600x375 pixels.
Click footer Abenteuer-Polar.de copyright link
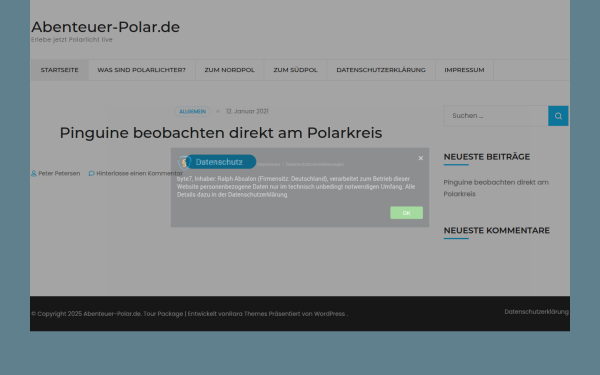[112, 314]
